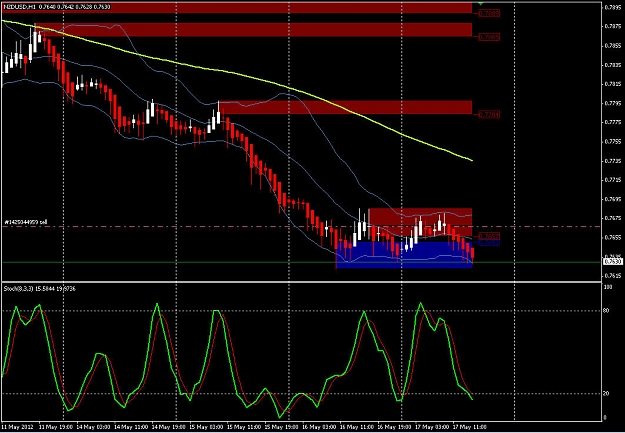
Task: Click the 0.7655 price scale label
Action: [x=613, y=238]
